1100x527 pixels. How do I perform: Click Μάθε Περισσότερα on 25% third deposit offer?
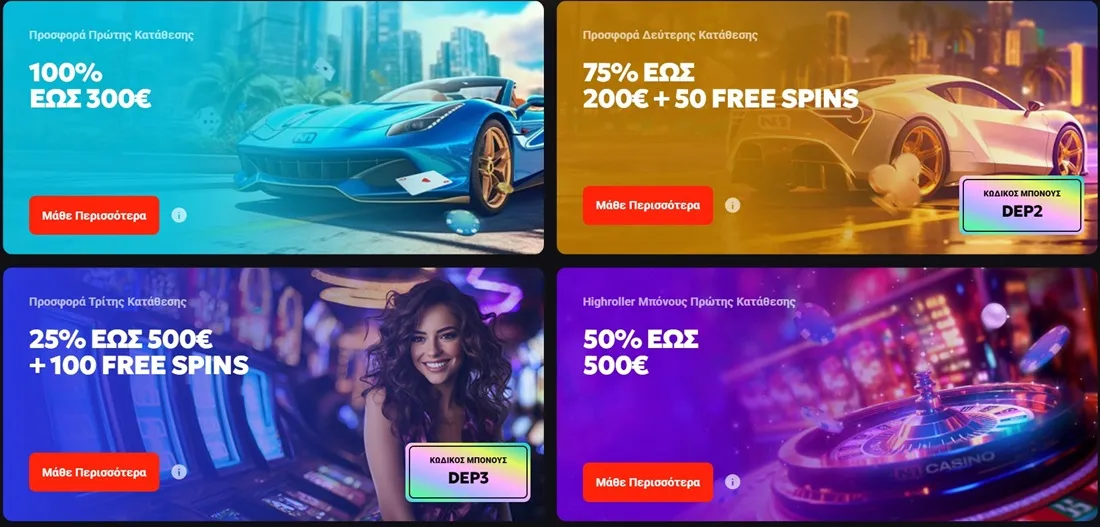pos(94,472)
